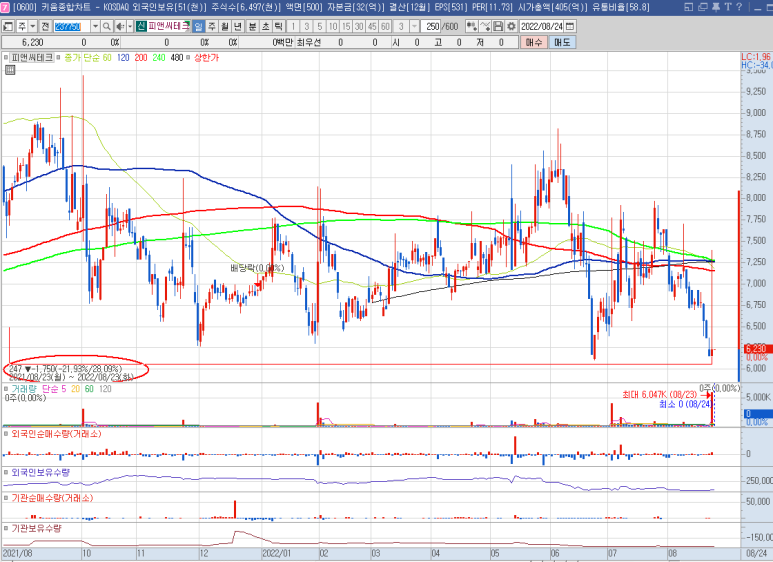The width and height of the screenshot is (773, 562).
Task: Select the yearly 년 period toggle
Action: pyautogui.click(x=238, y=26)
